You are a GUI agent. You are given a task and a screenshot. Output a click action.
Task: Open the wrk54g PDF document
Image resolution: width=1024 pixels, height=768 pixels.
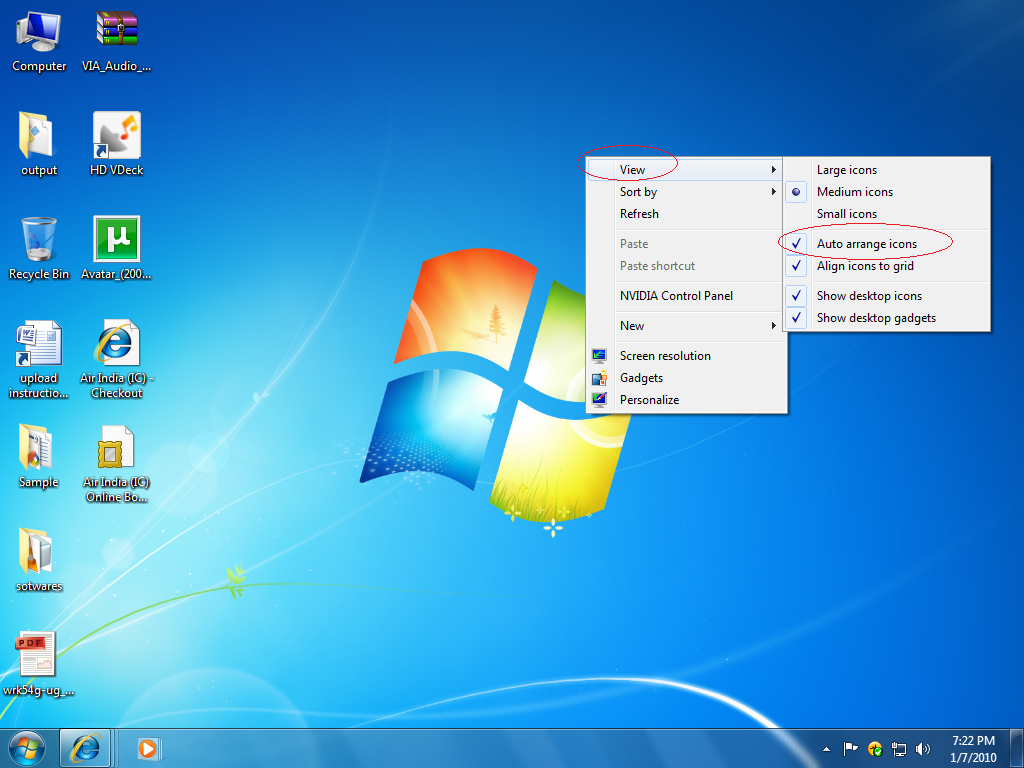[38, 655]
